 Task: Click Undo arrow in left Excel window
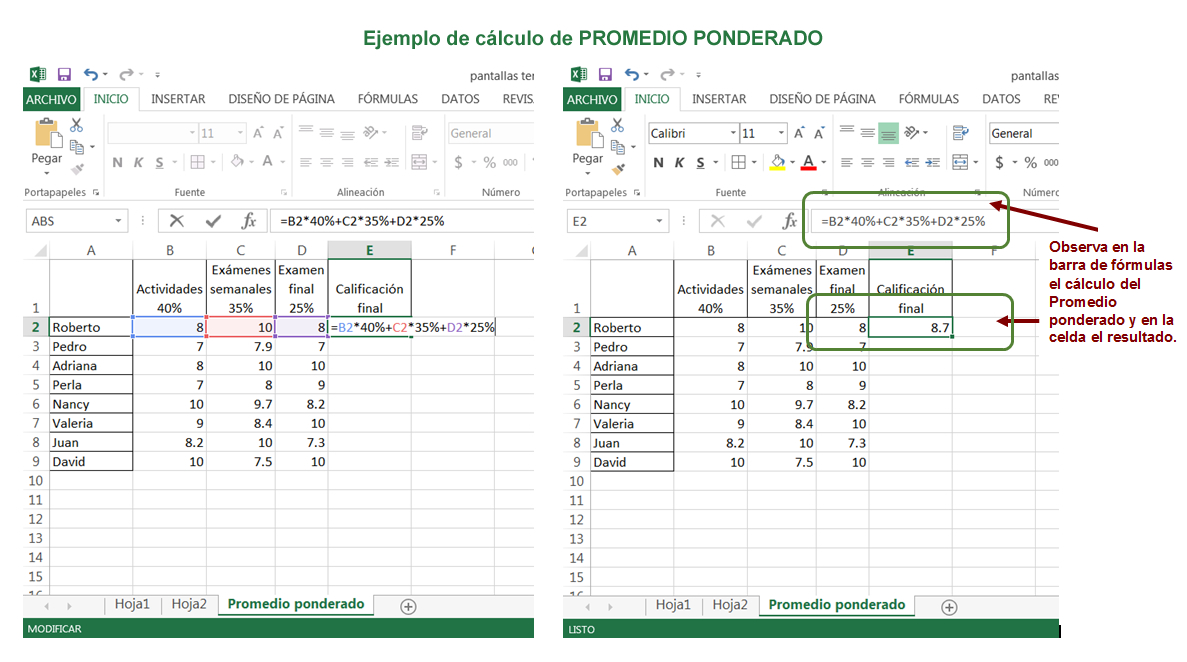click(91, 74)
